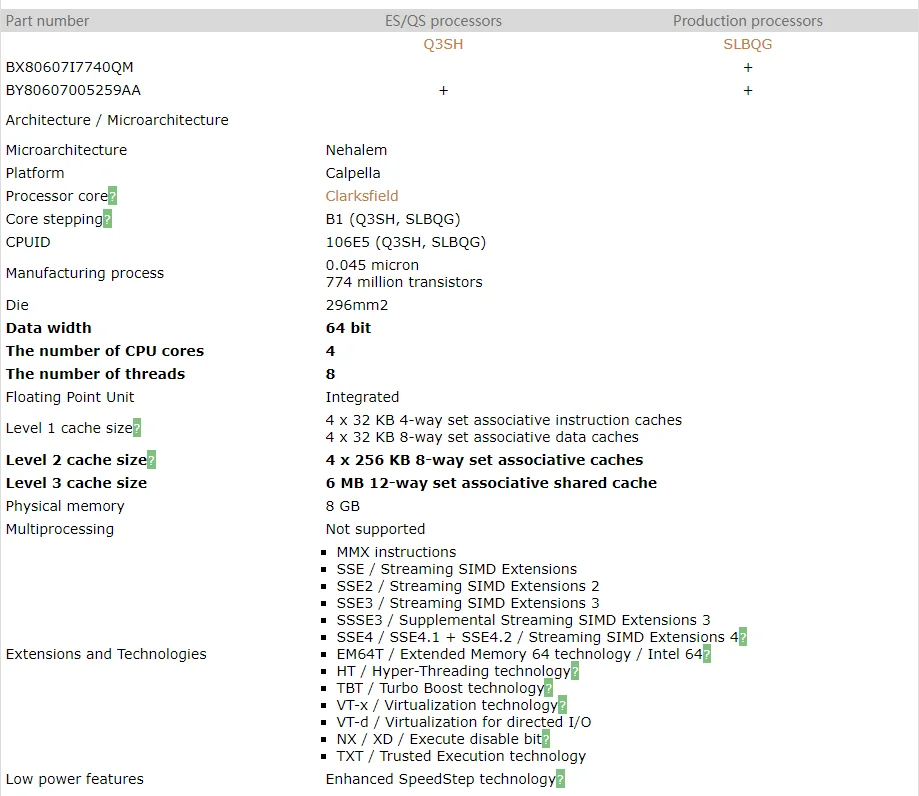The image size is (919, 796).
Task: Click The number of CPU cores label
Action: point(105,351)
